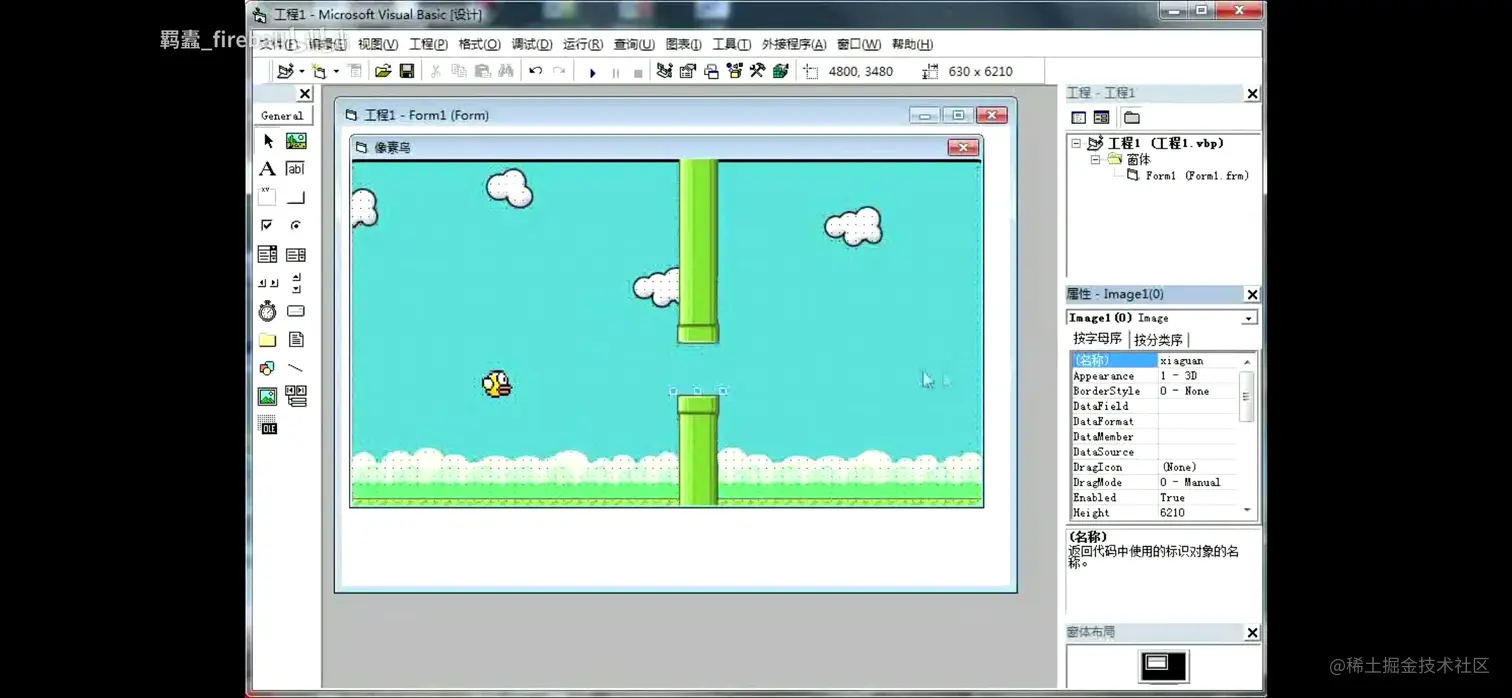Open the Properties Window toolbar icon
This screenshot has width=1512, height=698.
[688, 71]
